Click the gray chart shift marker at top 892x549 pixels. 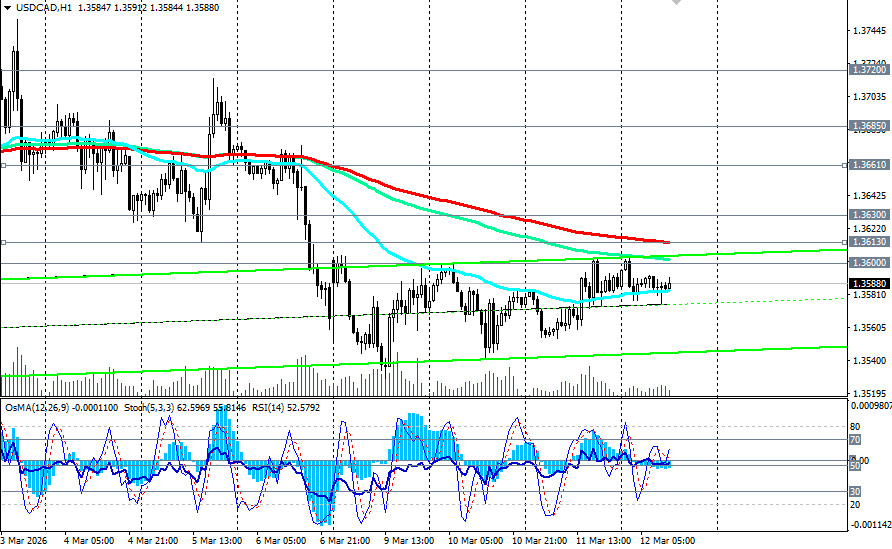pos(676,2)
